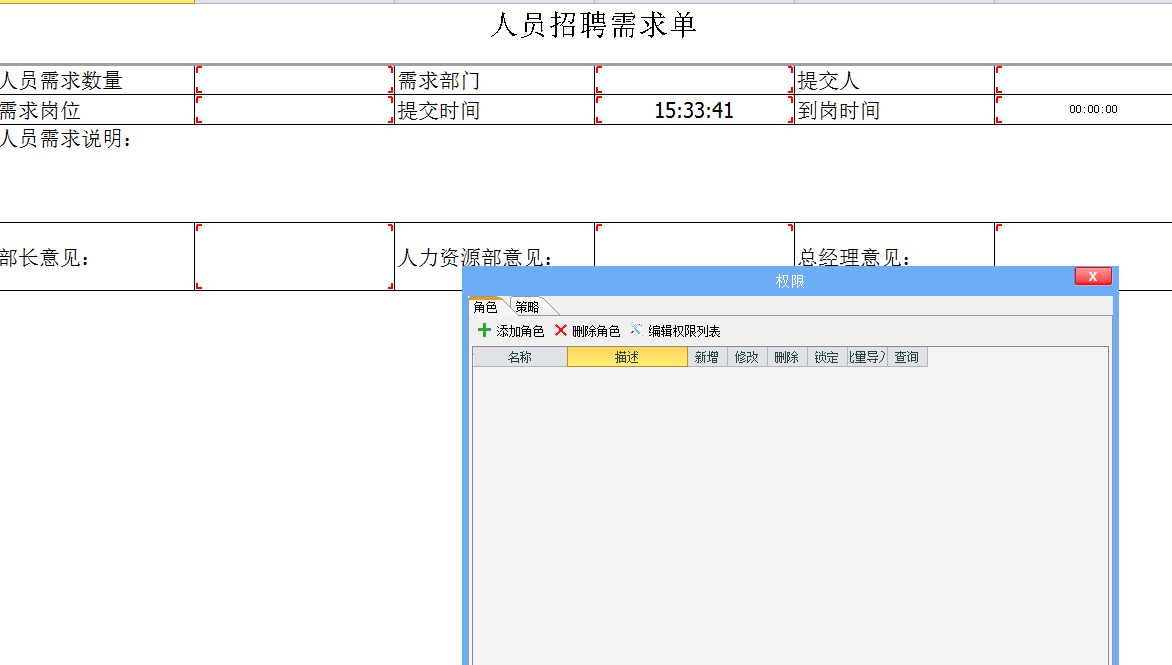Image resolution: width=1172 pixels, height=665 pixels.
Task: Click the 到岗时间 field showing 00:00:00
Action: [x=1084, y=110]
